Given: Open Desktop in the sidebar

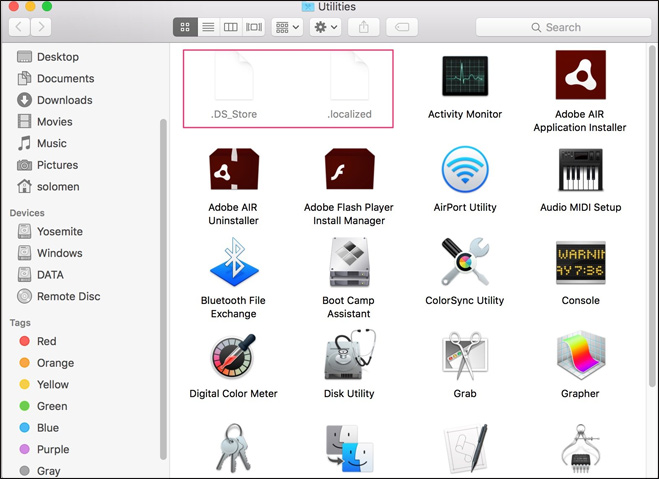Looking at the screenshot, I should 47,57.
